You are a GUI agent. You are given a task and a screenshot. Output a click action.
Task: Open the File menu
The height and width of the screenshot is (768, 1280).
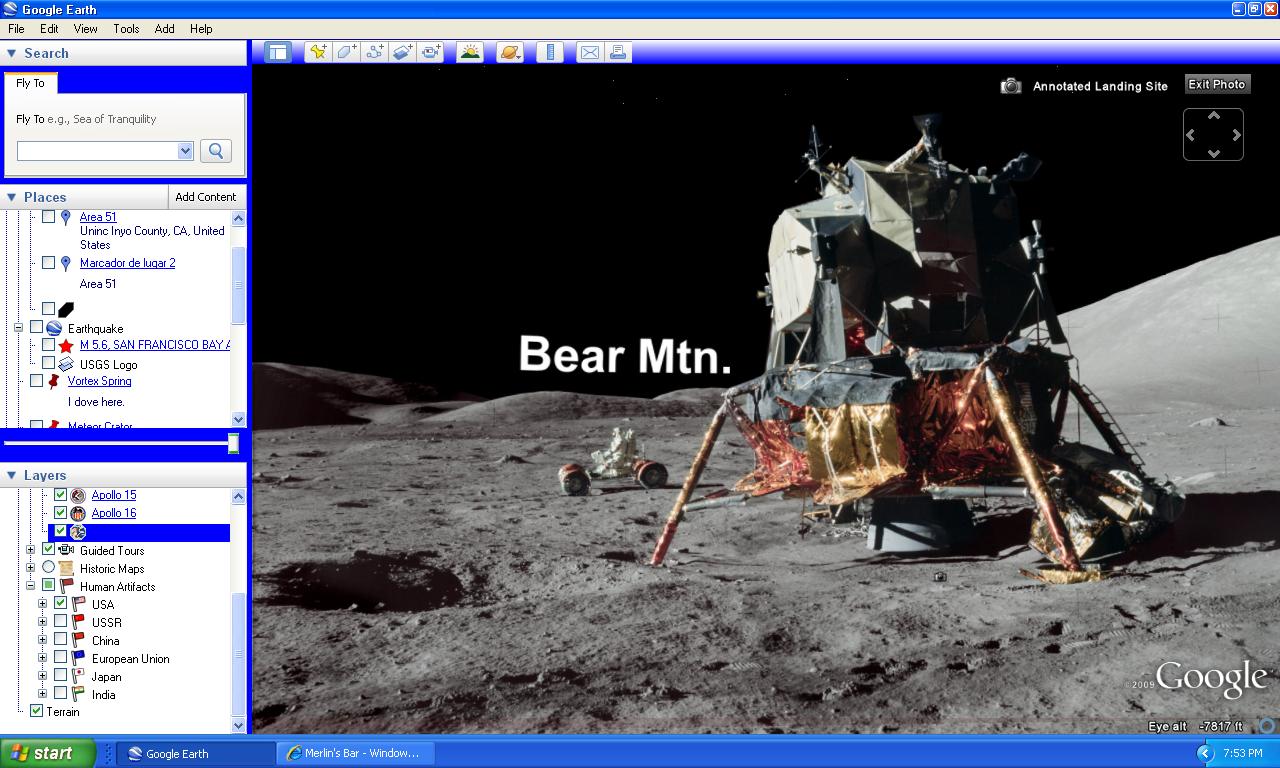coord(16,29)
